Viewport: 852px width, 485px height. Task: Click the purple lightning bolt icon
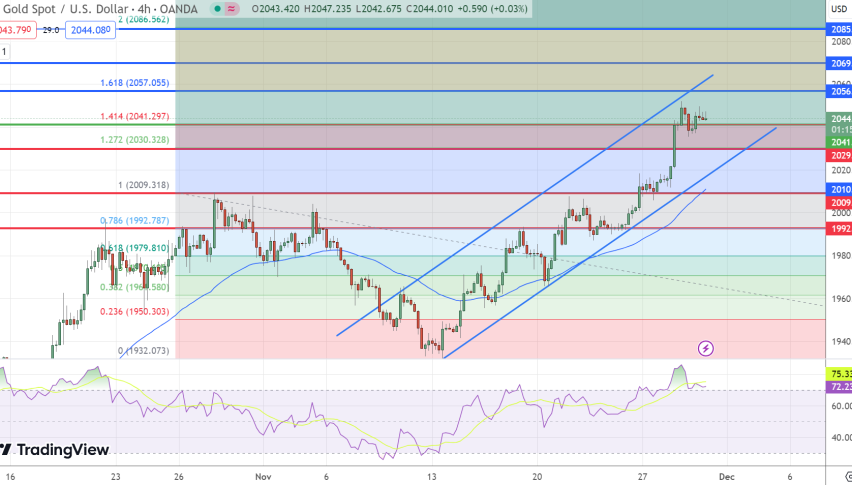[x=706, y=348]
